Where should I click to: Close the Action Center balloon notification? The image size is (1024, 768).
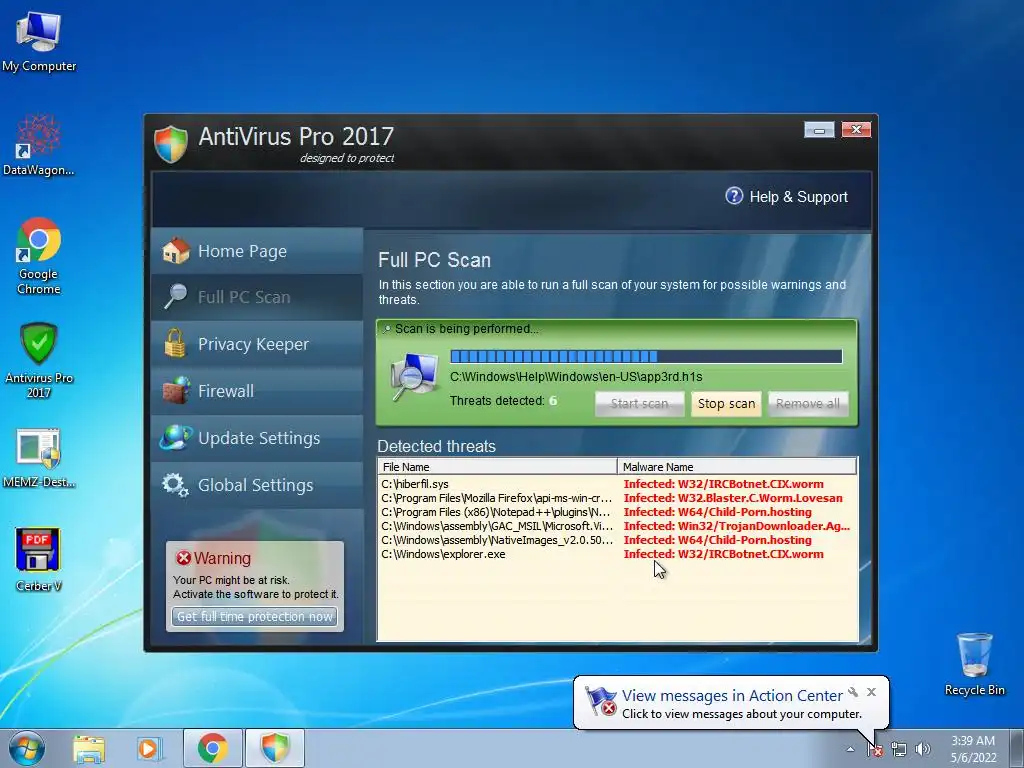click(x=871, y=692)
